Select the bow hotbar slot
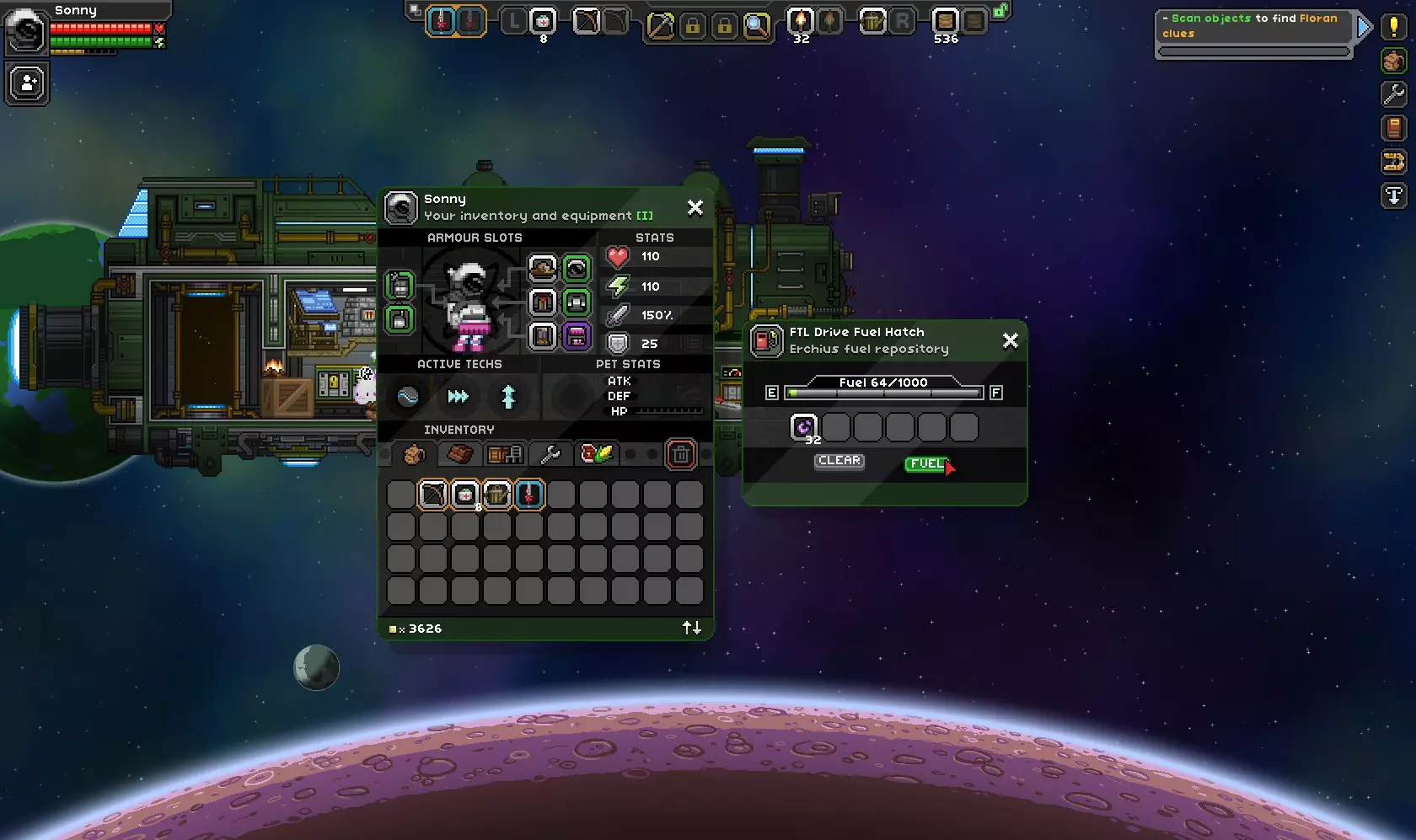The height and width of the screenshot is (840, 1416). coord(586,21)
